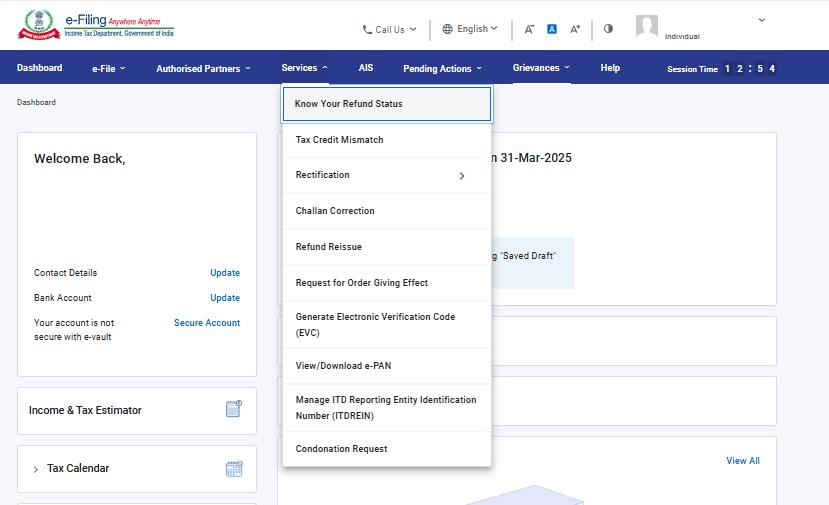Increase font size with A+ icon
The width and height of the screenshot is (829, 505).
click(575, 29)
